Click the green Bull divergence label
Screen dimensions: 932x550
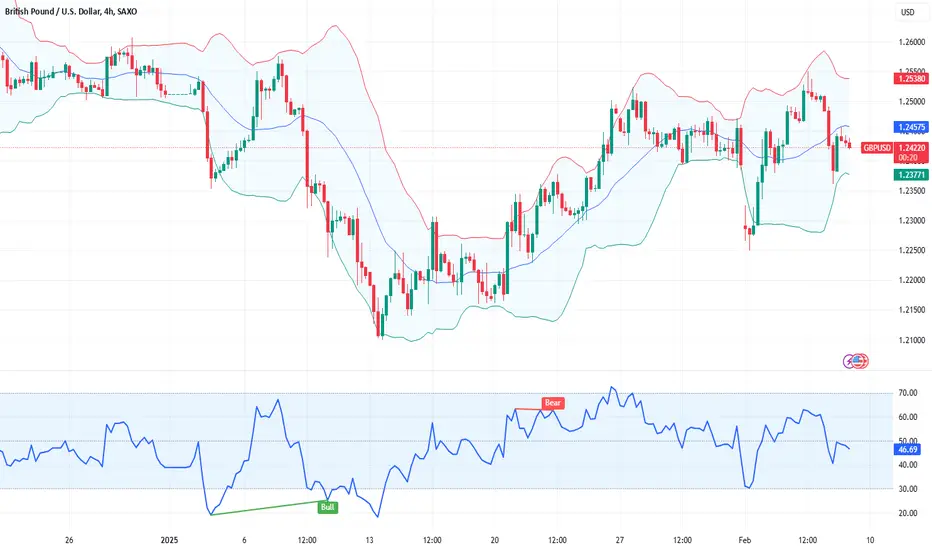[328, 507]
